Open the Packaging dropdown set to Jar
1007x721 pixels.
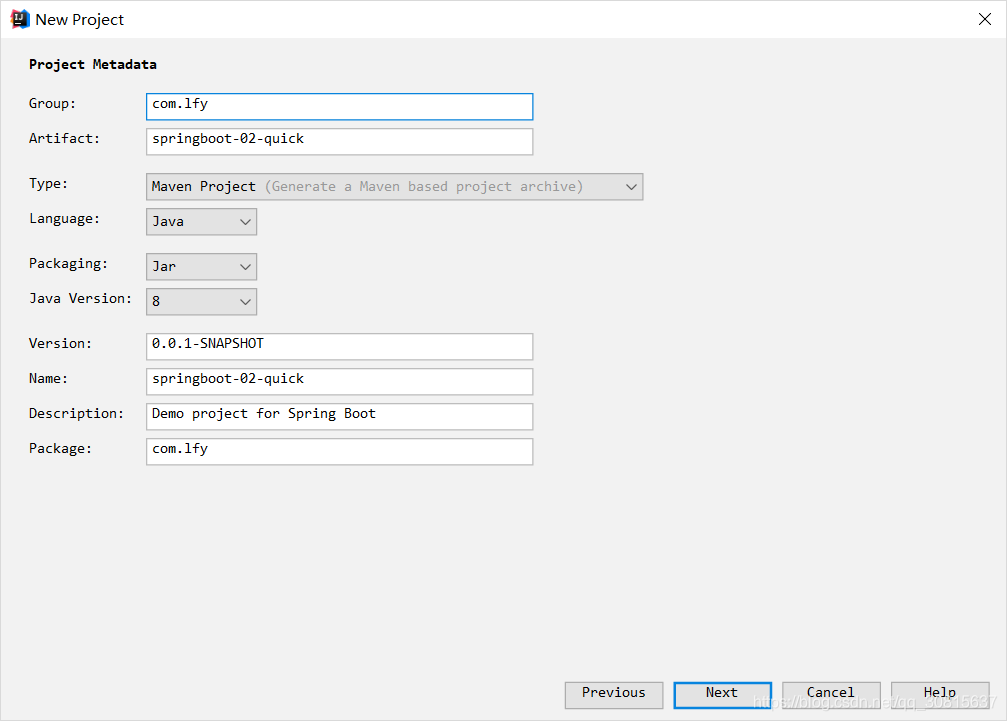click(x=202, y=266)
